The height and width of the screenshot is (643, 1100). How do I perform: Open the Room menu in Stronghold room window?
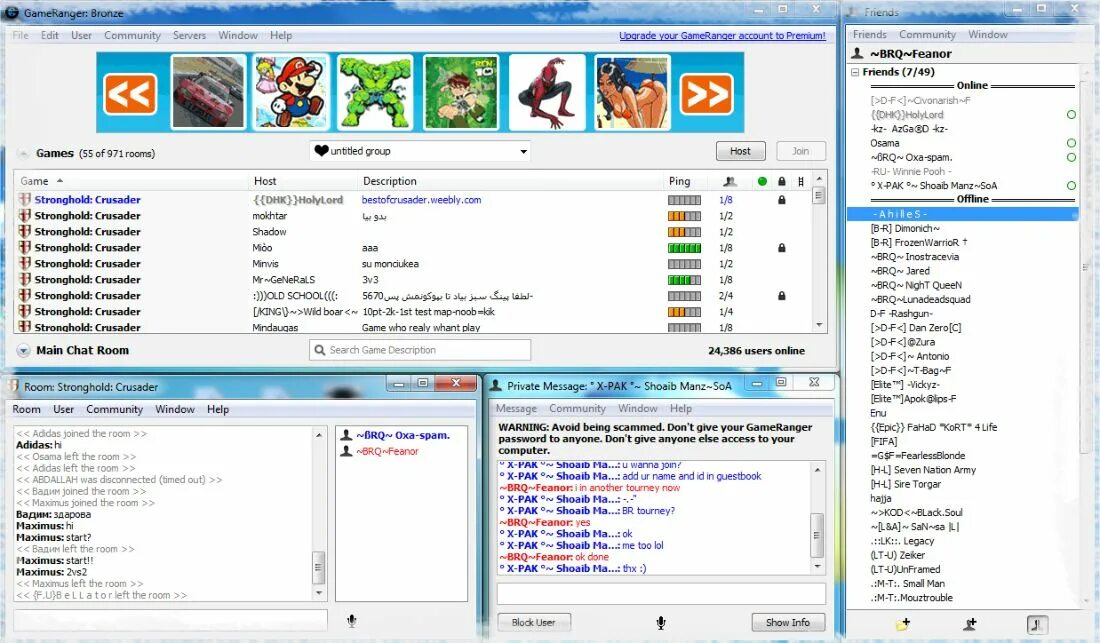point(27,409)
